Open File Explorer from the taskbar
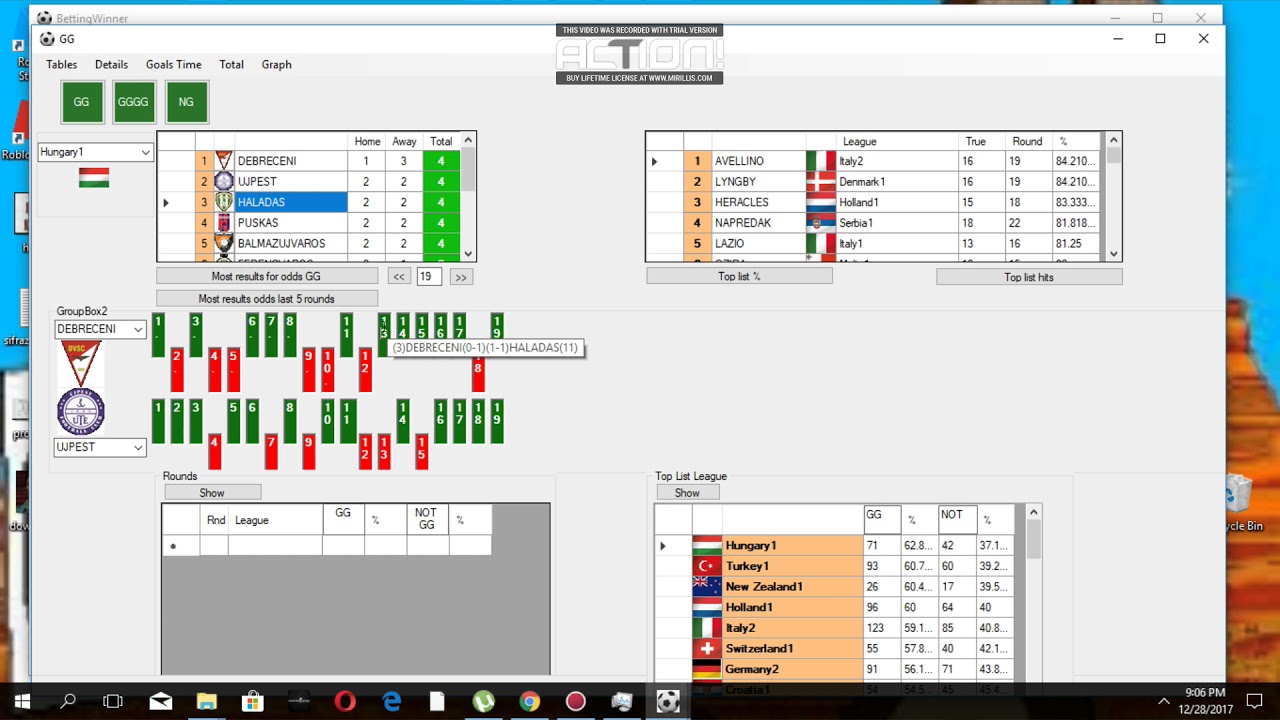Viewport: 1280px width, 720px height. click(x=206, y=702)
